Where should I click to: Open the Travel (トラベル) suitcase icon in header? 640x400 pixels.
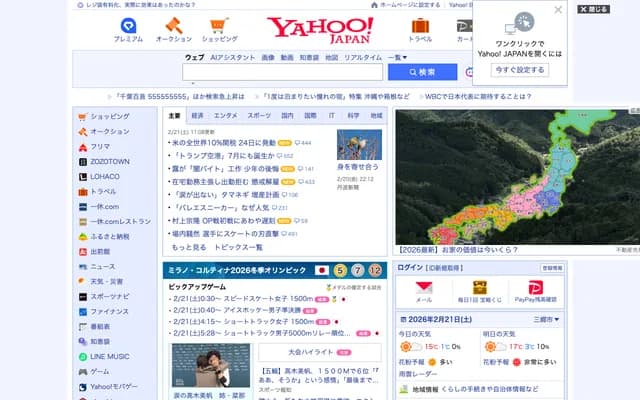coord(420,30)
